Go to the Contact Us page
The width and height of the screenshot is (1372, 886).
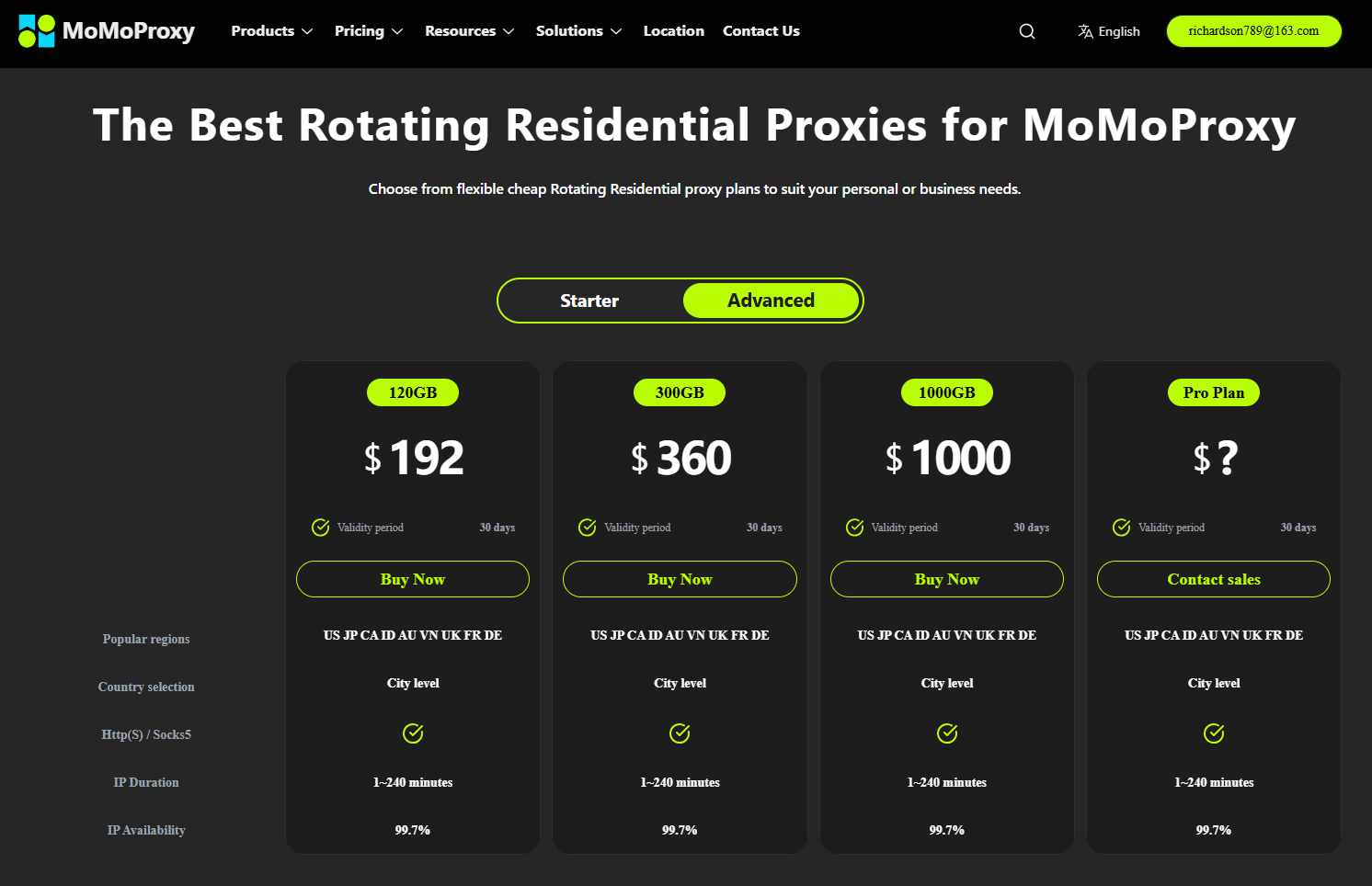click(760, 31)
